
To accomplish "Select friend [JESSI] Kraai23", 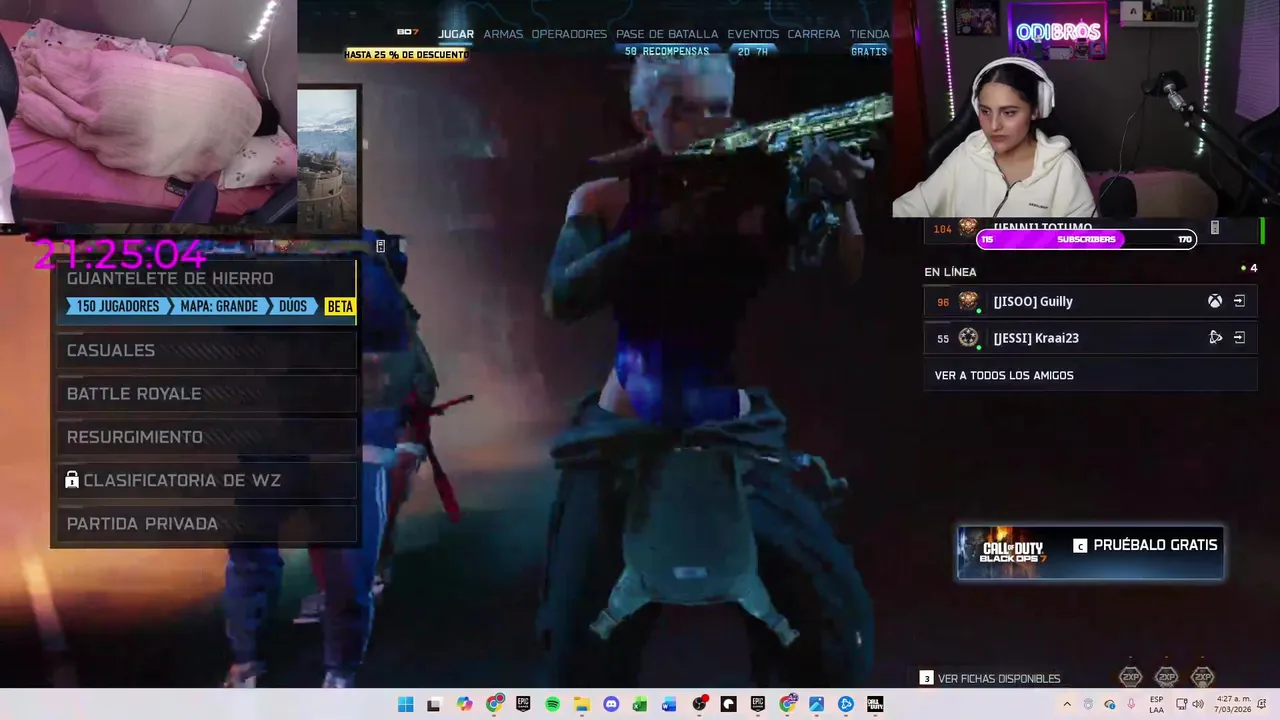I will point(1090,338).
